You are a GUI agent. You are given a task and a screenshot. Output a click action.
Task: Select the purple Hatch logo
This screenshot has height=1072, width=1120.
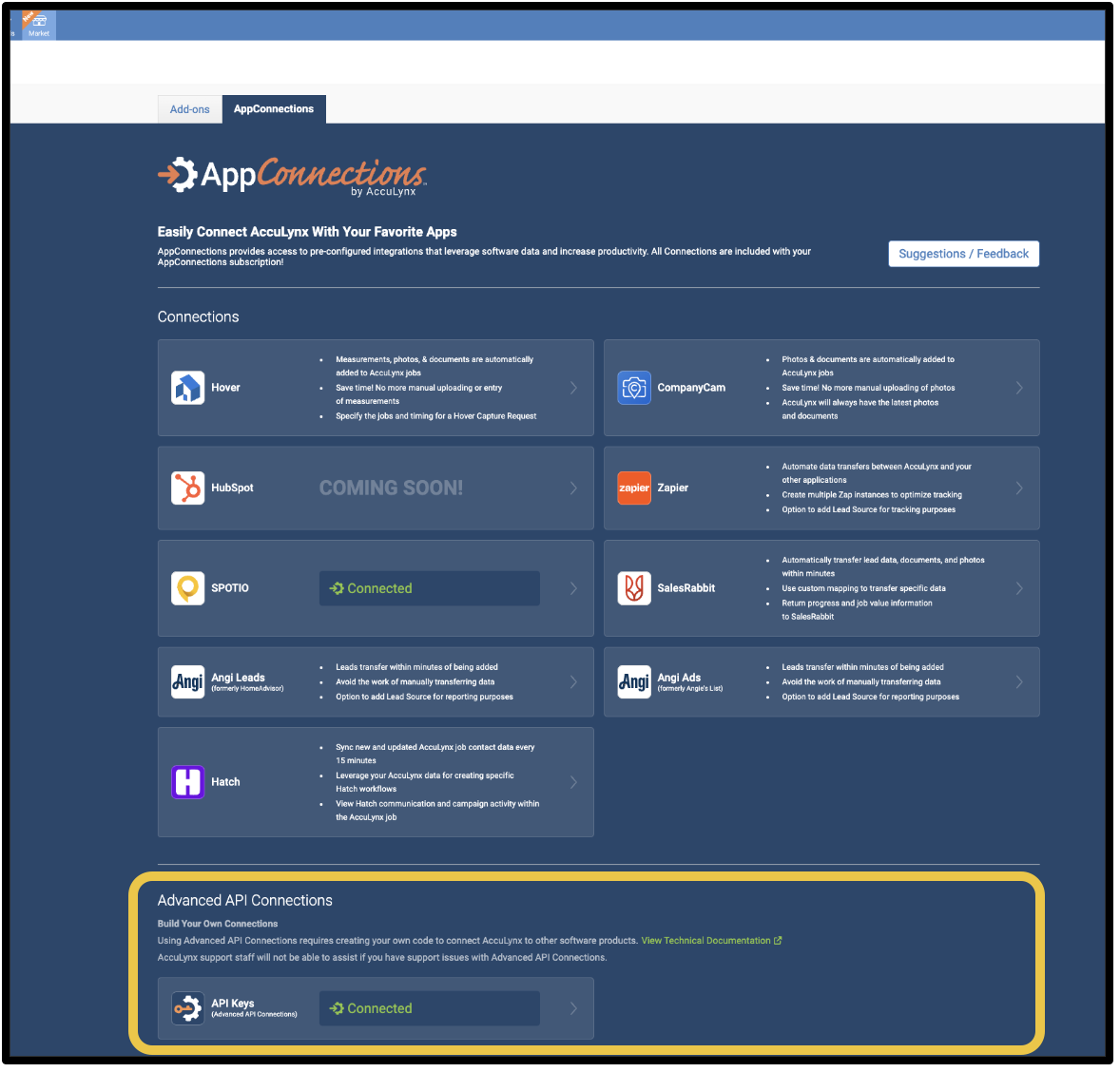click(188, 784)
